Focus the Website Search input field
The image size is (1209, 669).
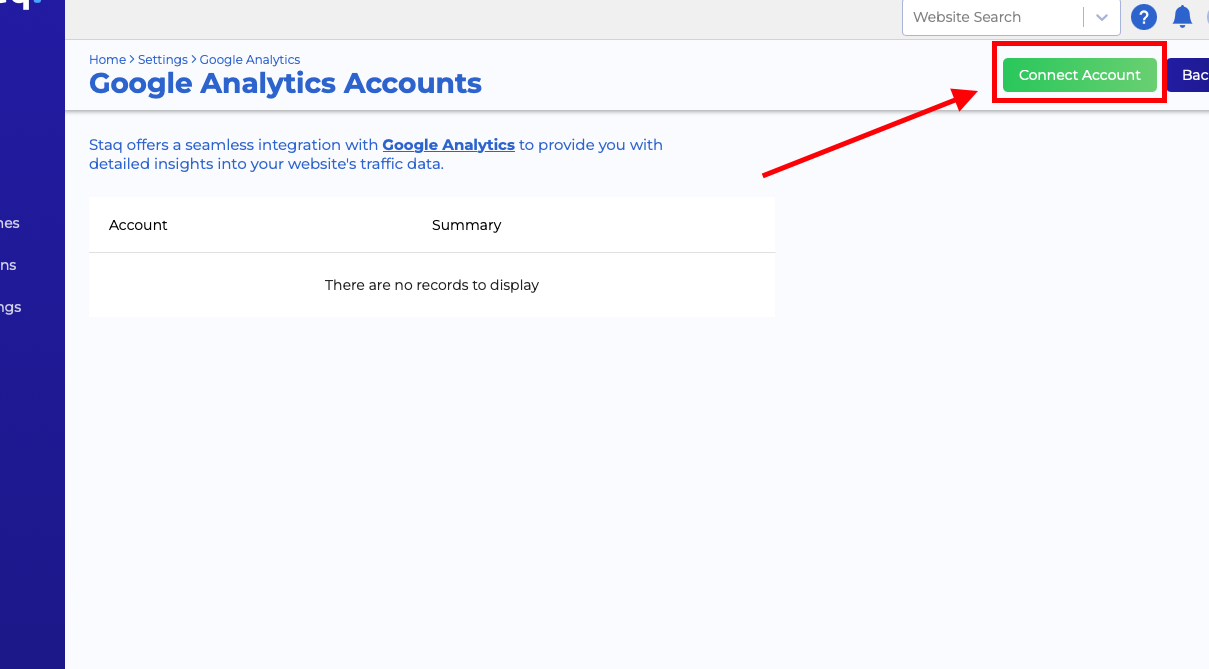[x=990, y=17]
